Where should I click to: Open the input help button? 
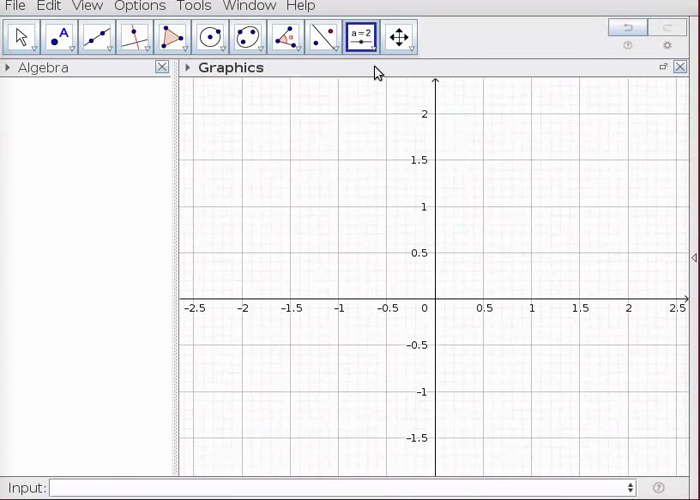pos(659,488)
